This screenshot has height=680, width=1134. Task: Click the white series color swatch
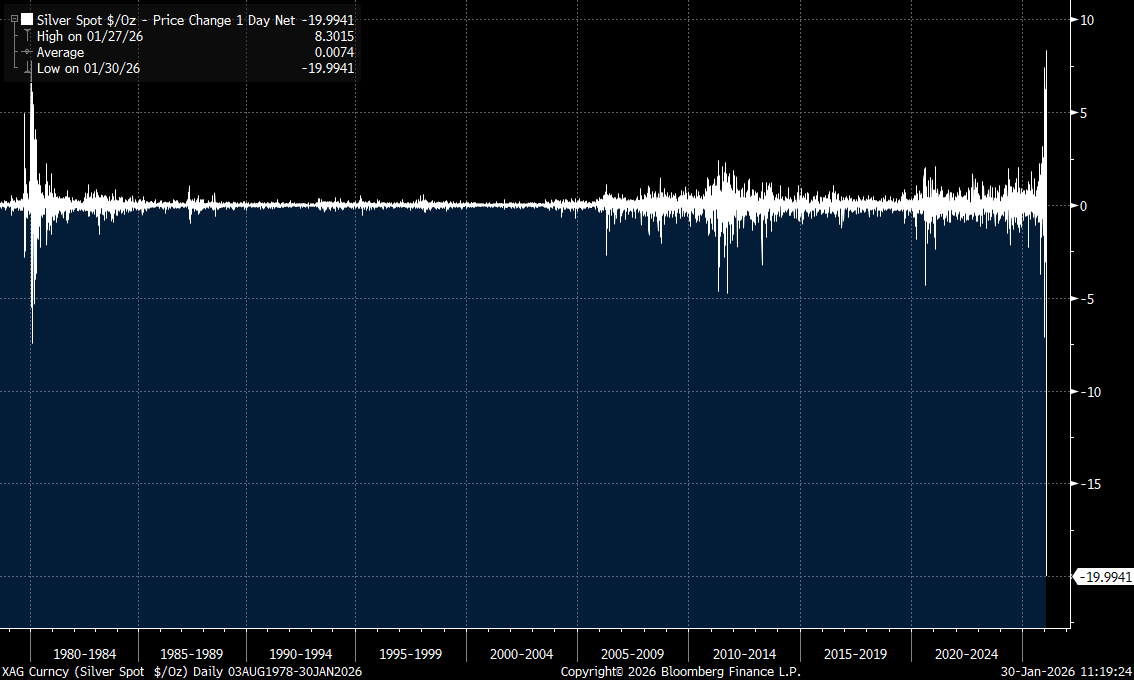pos(27,20)
